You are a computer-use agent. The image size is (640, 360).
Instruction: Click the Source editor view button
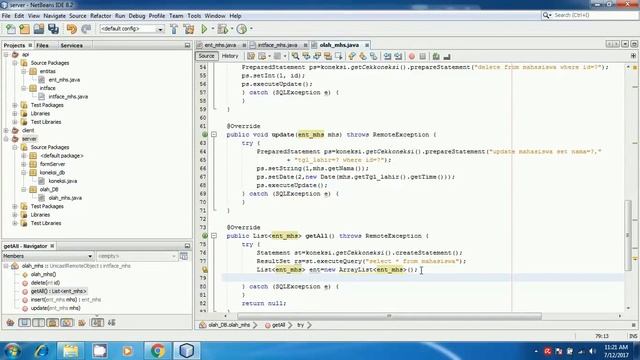pyautogui.click(x=207, y=56)
